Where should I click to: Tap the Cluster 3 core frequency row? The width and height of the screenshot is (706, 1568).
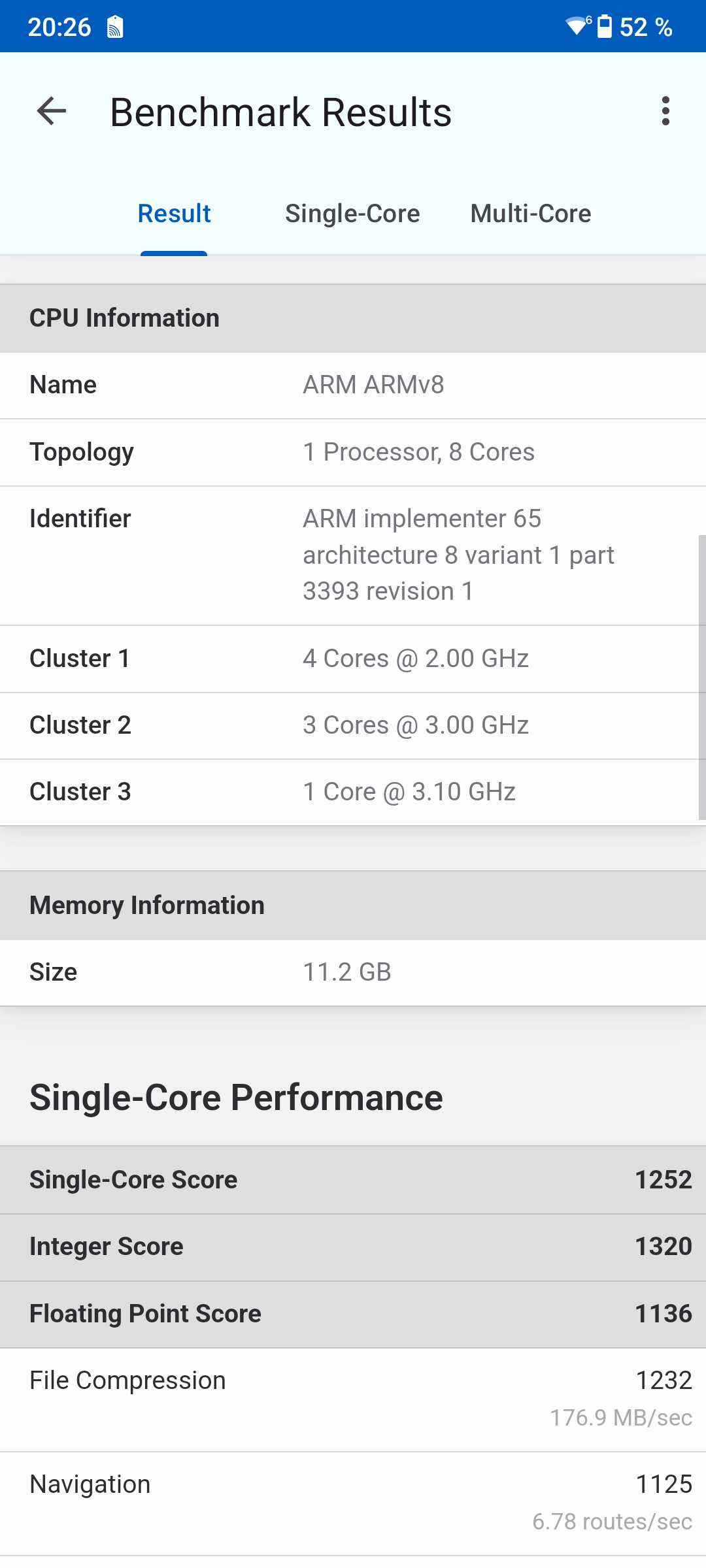353,792
